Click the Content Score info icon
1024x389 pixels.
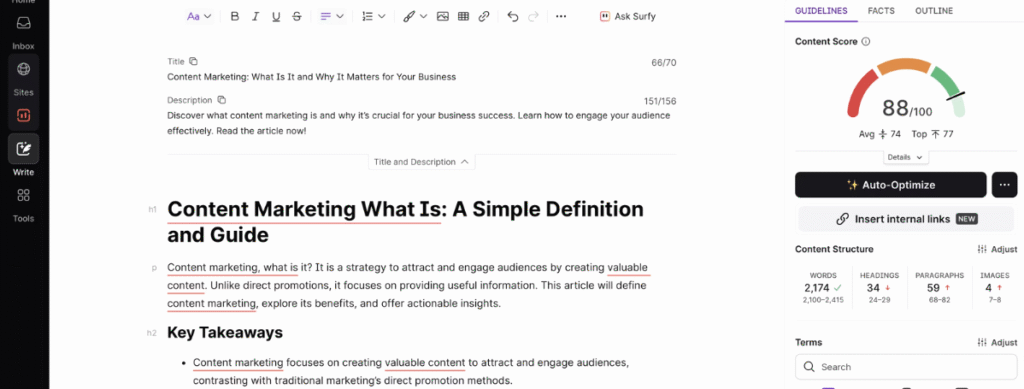[x=866, y=41]
